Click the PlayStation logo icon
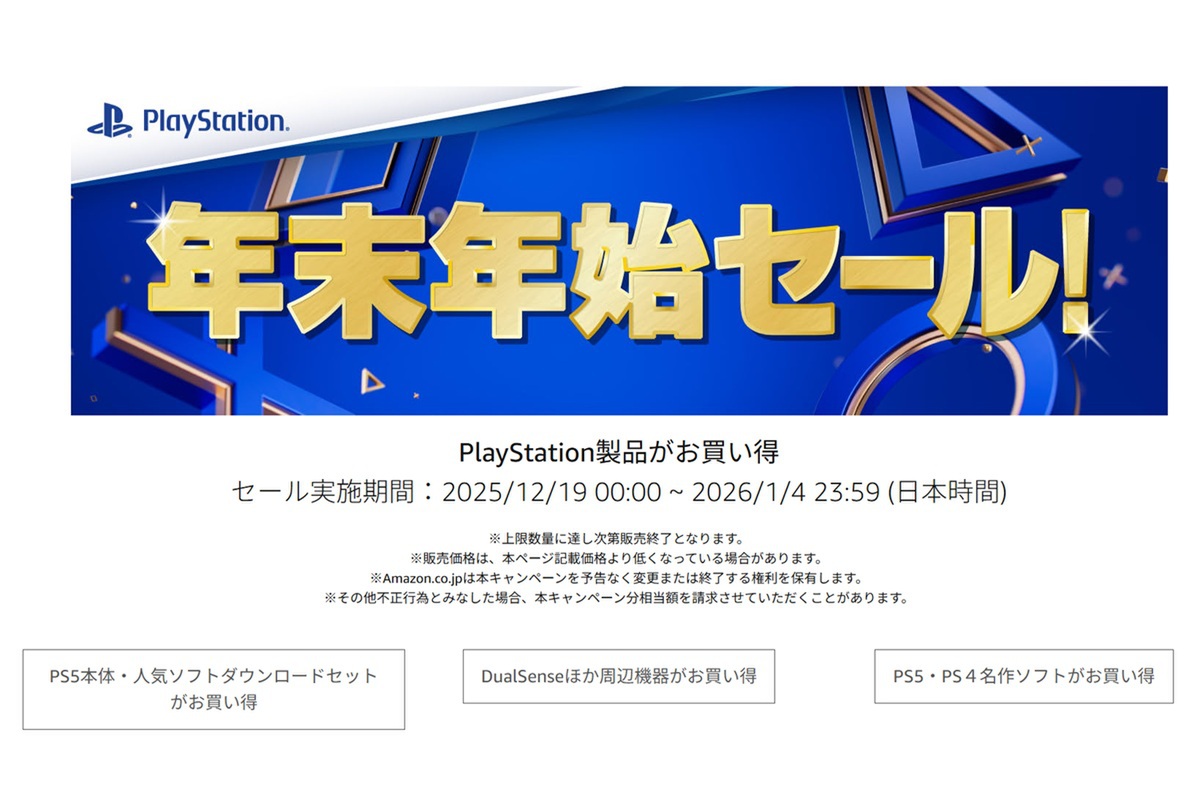This screenshot has width=1200, height=800. [109, 122]
